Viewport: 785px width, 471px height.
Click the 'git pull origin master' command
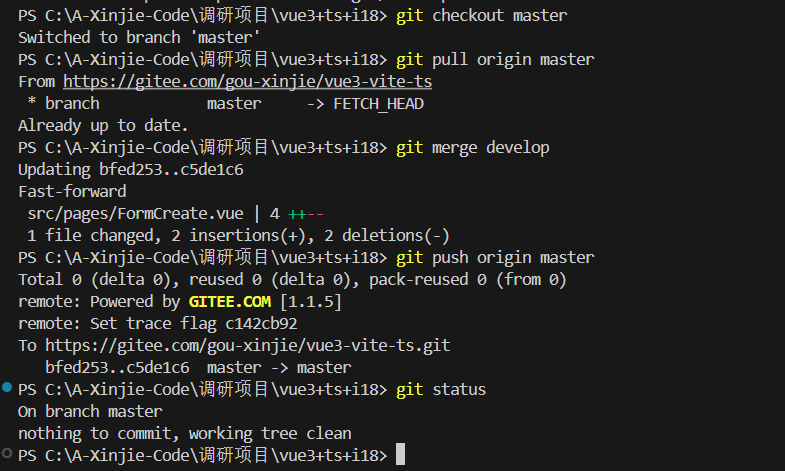coord(494,60)
